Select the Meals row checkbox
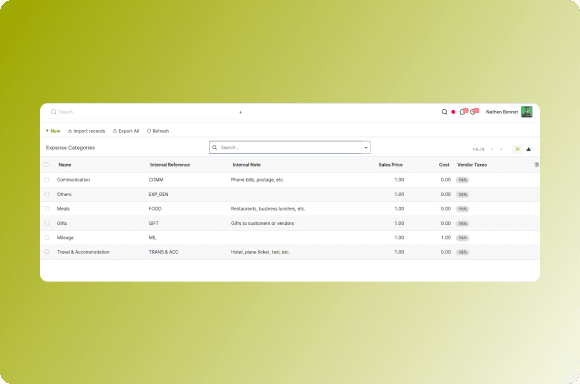This screenshot has height=384, width=580. point(47,208)
